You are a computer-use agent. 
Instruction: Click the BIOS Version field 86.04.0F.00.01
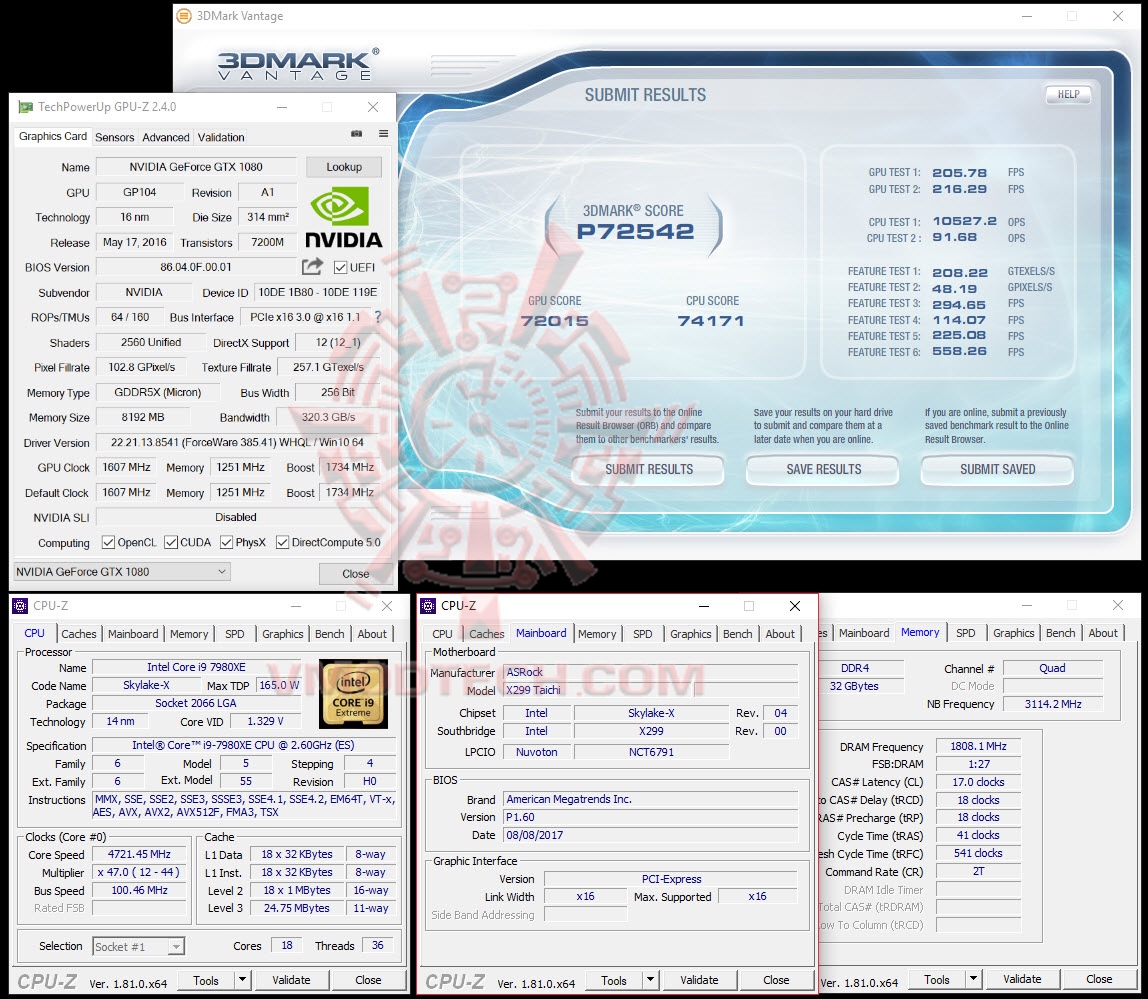point(195,267)
